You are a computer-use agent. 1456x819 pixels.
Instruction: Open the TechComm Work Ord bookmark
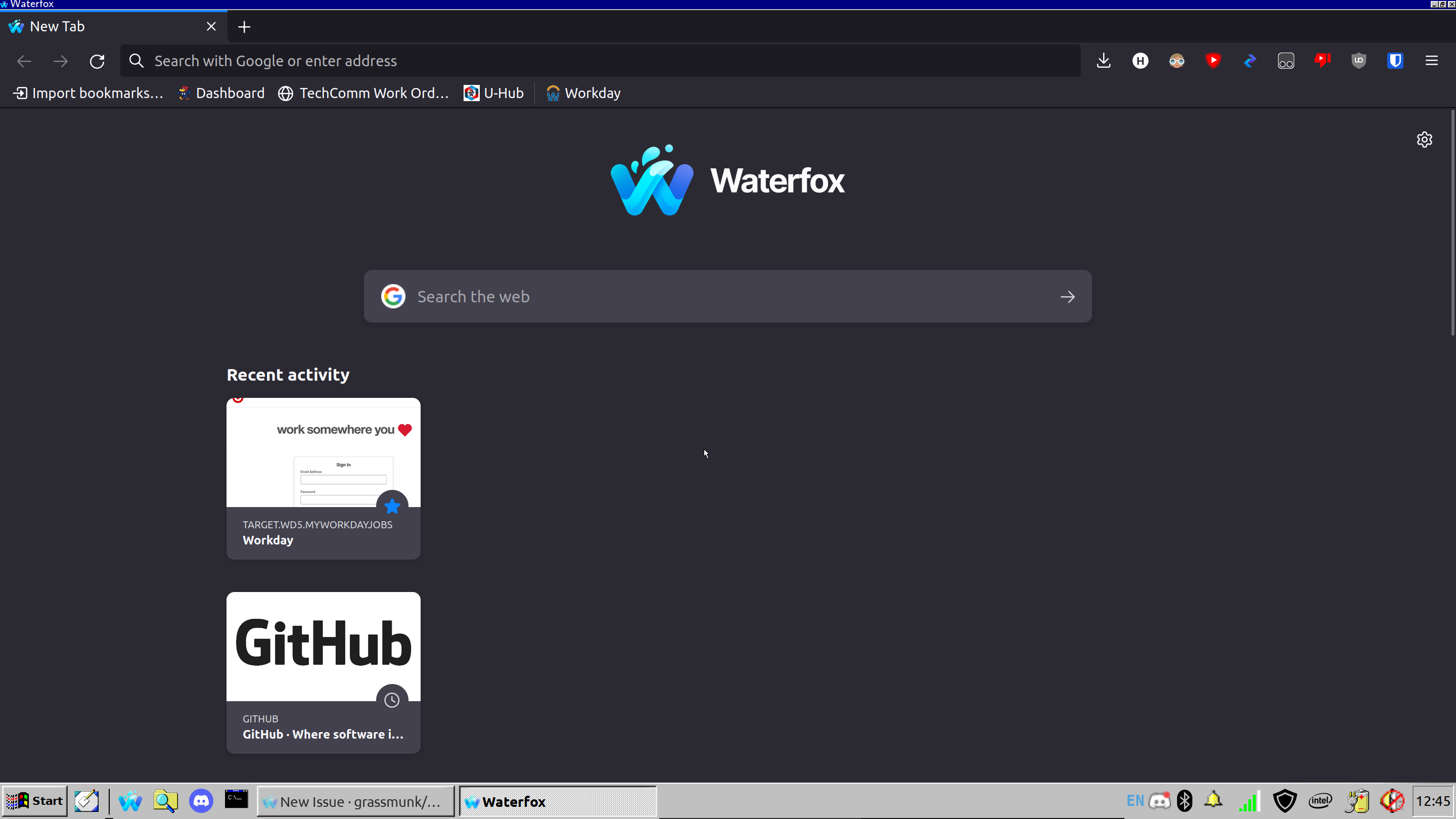(x=363, y=93)
